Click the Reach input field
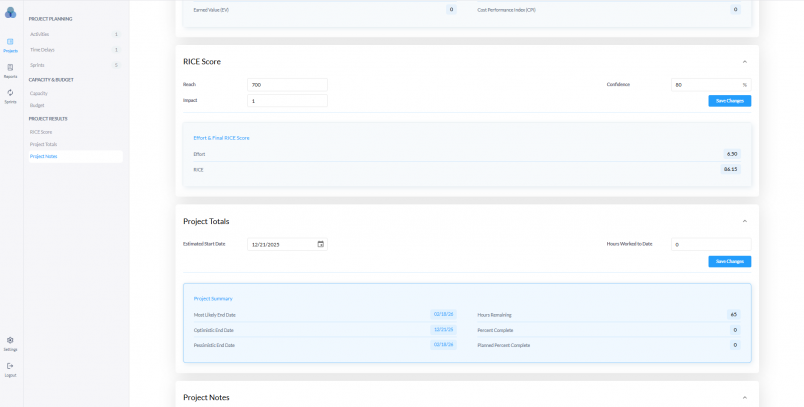The width and height of the screenshot is (804, 407). click(287, 85)
